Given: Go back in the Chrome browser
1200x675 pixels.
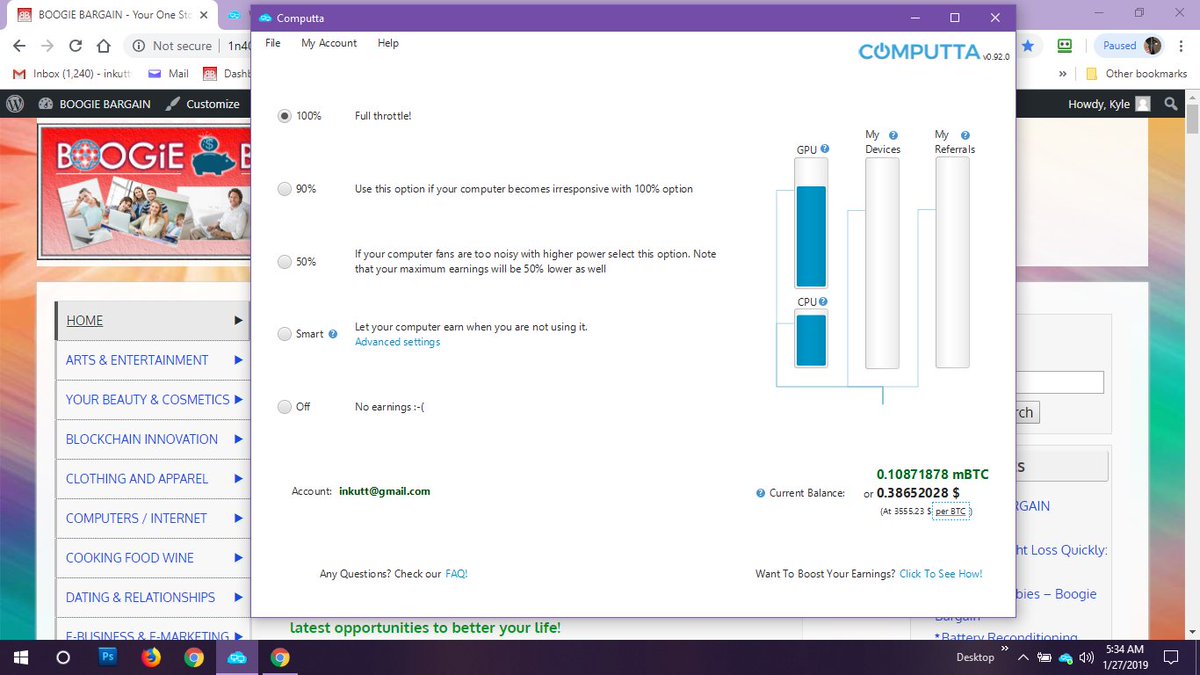Looking at the screenshot, I should (x=20, y=46).
